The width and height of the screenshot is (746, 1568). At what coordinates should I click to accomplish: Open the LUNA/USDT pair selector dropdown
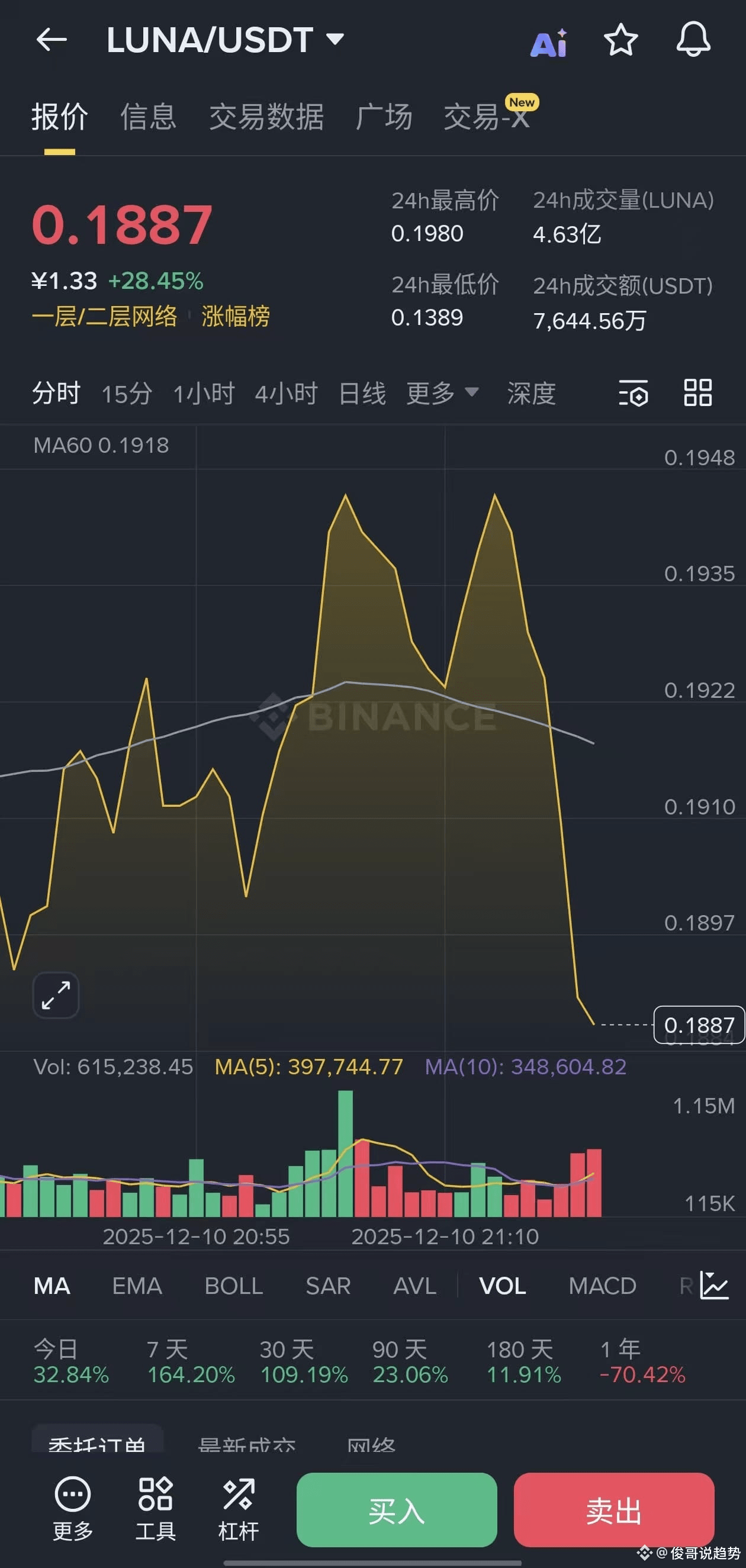pyautogui.click(x=226, y=40)
